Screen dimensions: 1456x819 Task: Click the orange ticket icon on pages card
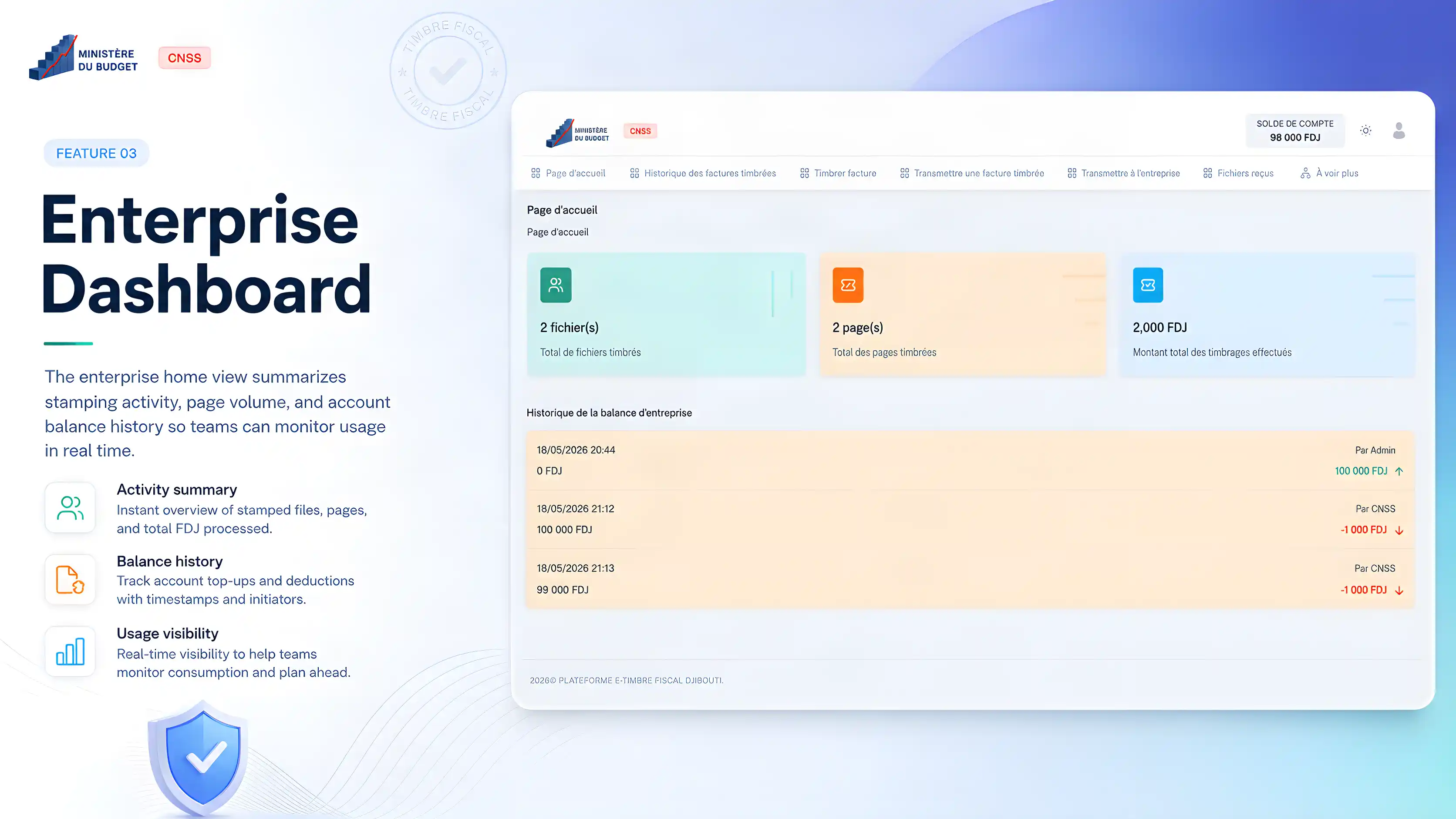tap(848, 285)
